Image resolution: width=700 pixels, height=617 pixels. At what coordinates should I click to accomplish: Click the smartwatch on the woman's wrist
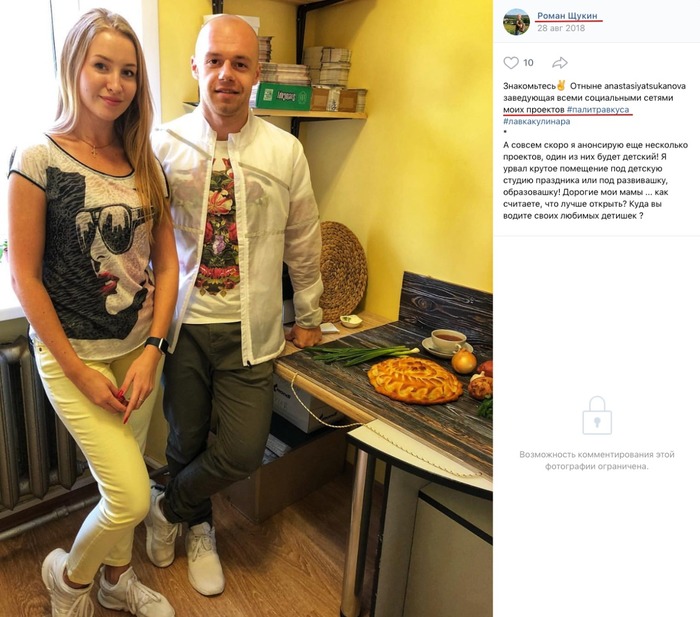tap(157, 345)
